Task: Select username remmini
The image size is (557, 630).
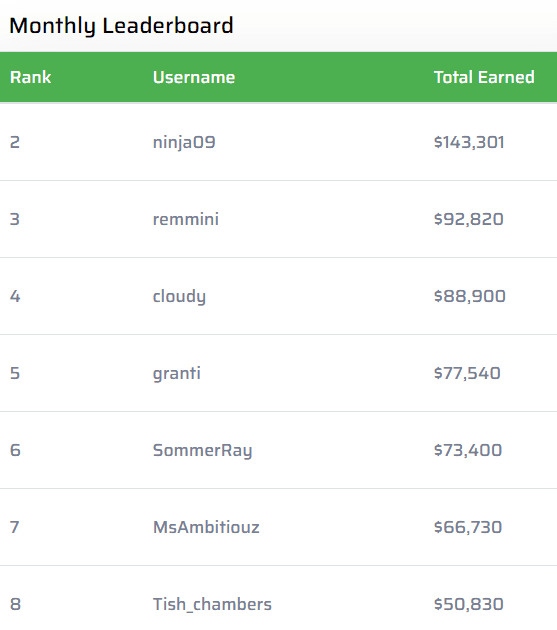Action: pos(186,219)
